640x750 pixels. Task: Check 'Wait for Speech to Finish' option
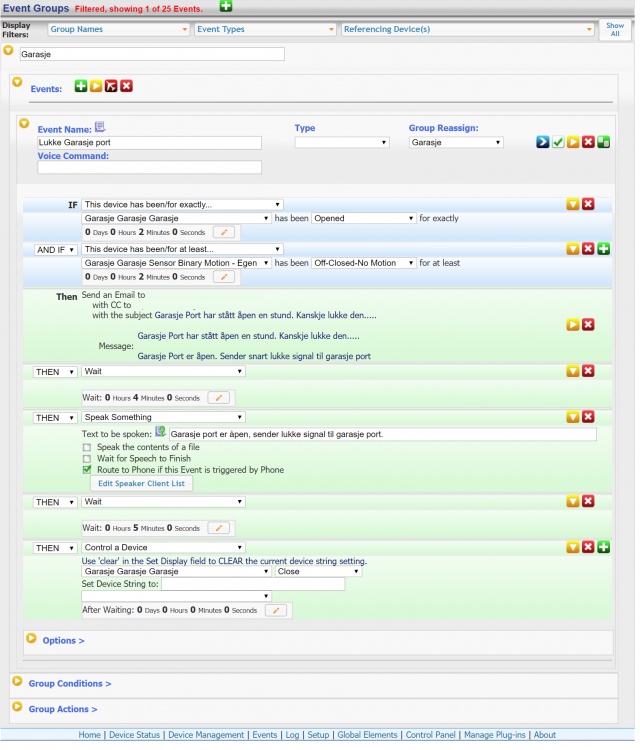(88, 458)
